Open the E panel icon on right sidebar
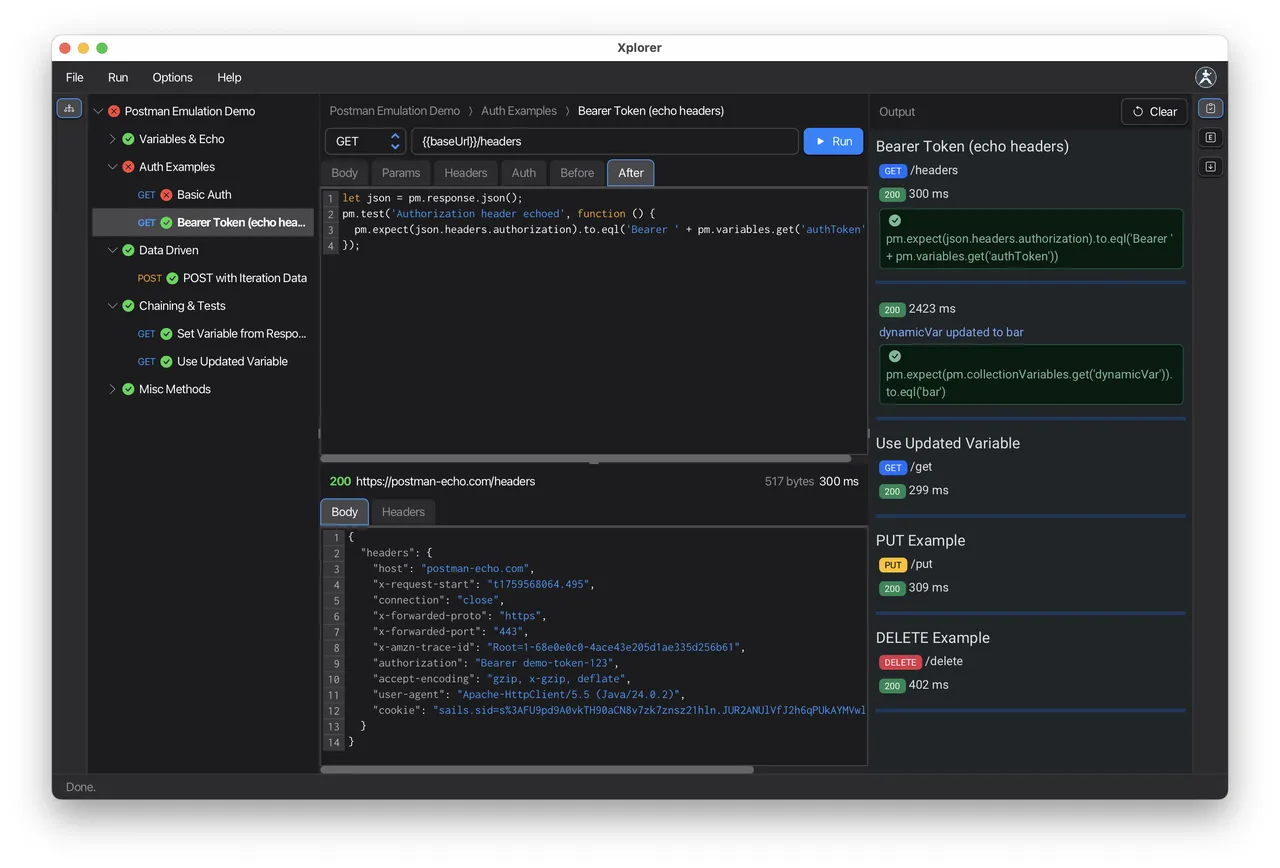The height and width of the screenshot is (868, 1280). coord(1210,137)
